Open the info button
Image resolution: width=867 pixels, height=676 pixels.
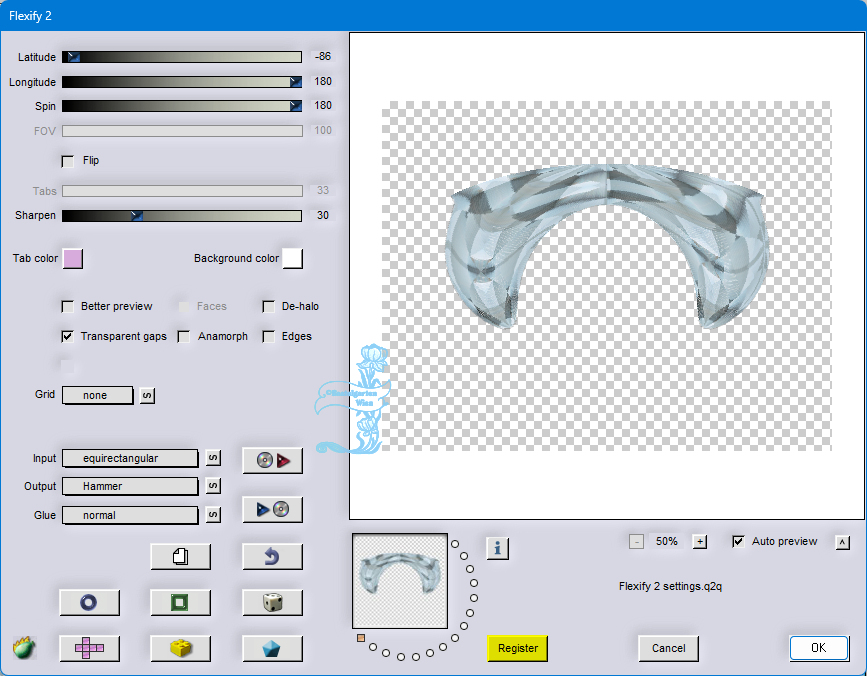(498, 548)
